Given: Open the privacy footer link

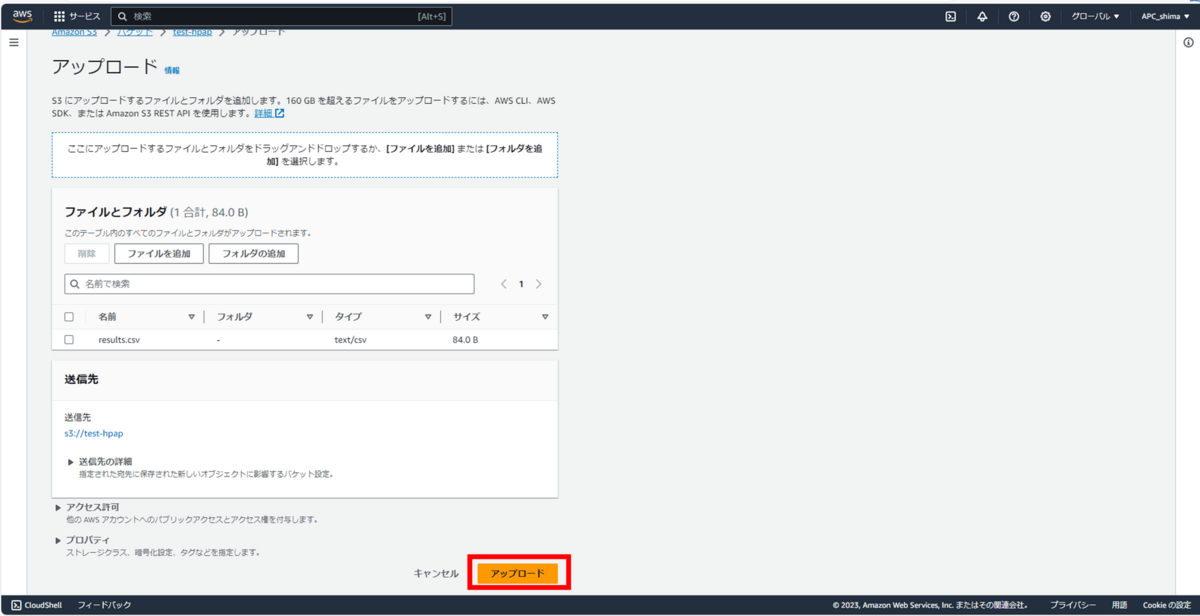Looking at the screenshot, I should (1073, 605).
